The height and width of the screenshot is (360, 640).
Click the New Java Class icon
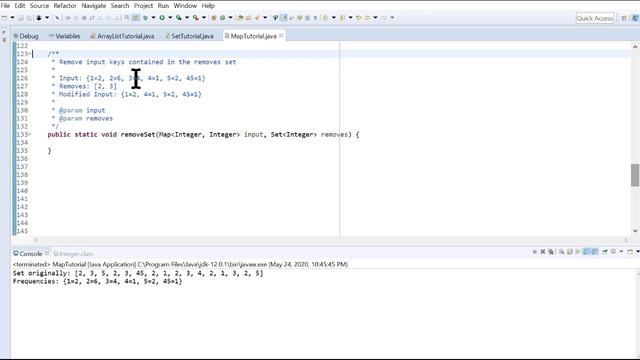point(222,18)
